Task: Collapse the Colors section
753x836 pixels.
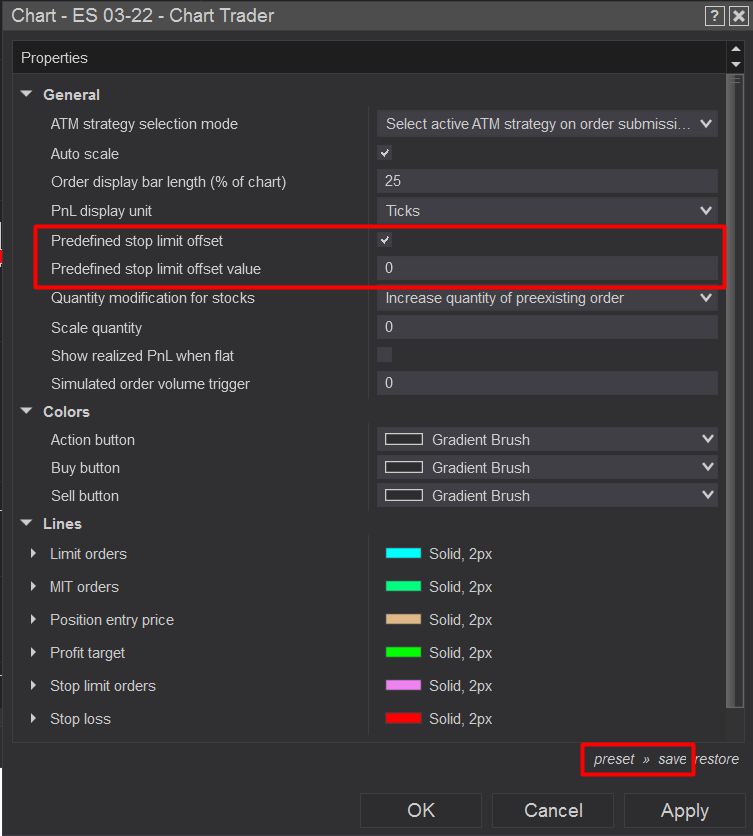Action: coord(27,411)
